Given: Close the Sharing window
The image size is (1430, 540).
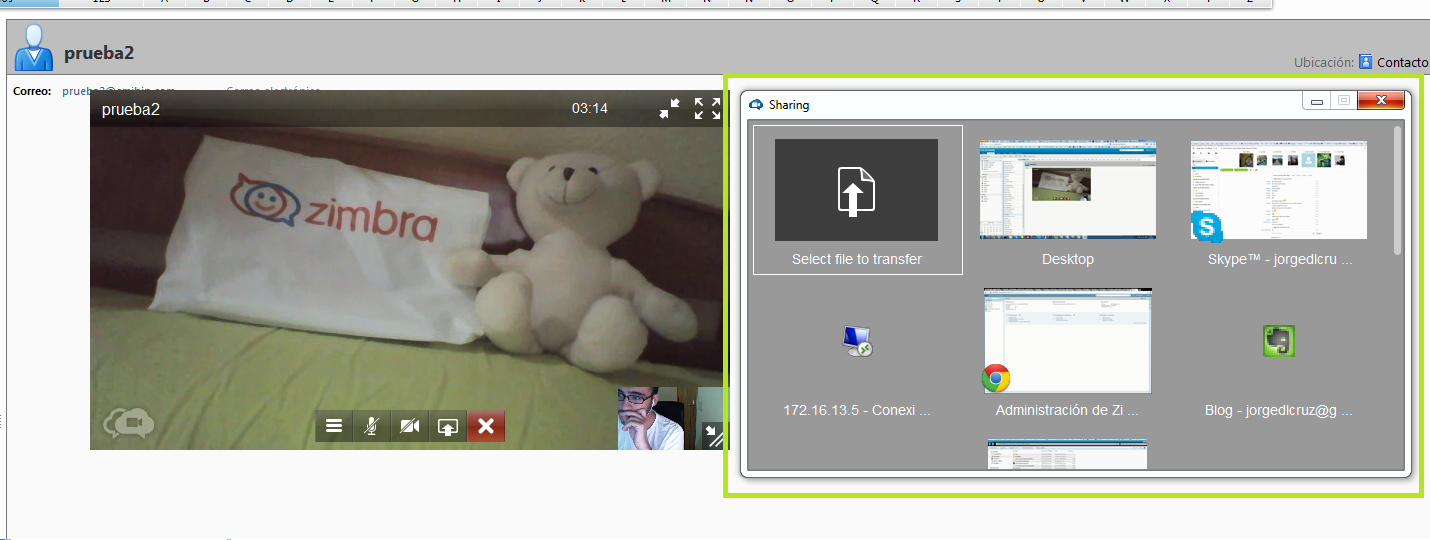Looking at the screenshot, I should click(1382, 100).
